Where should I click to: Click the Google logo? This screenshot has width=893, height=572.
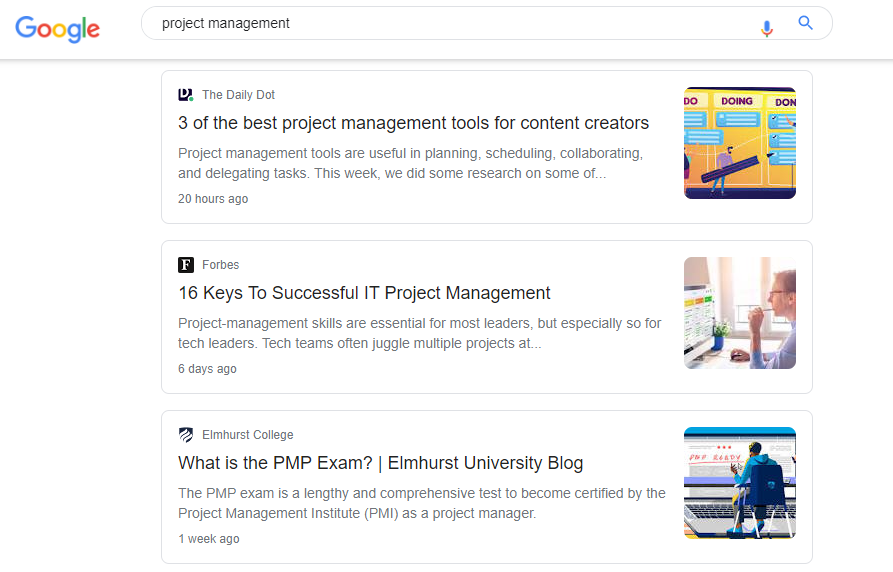click(x=58, y=28)
